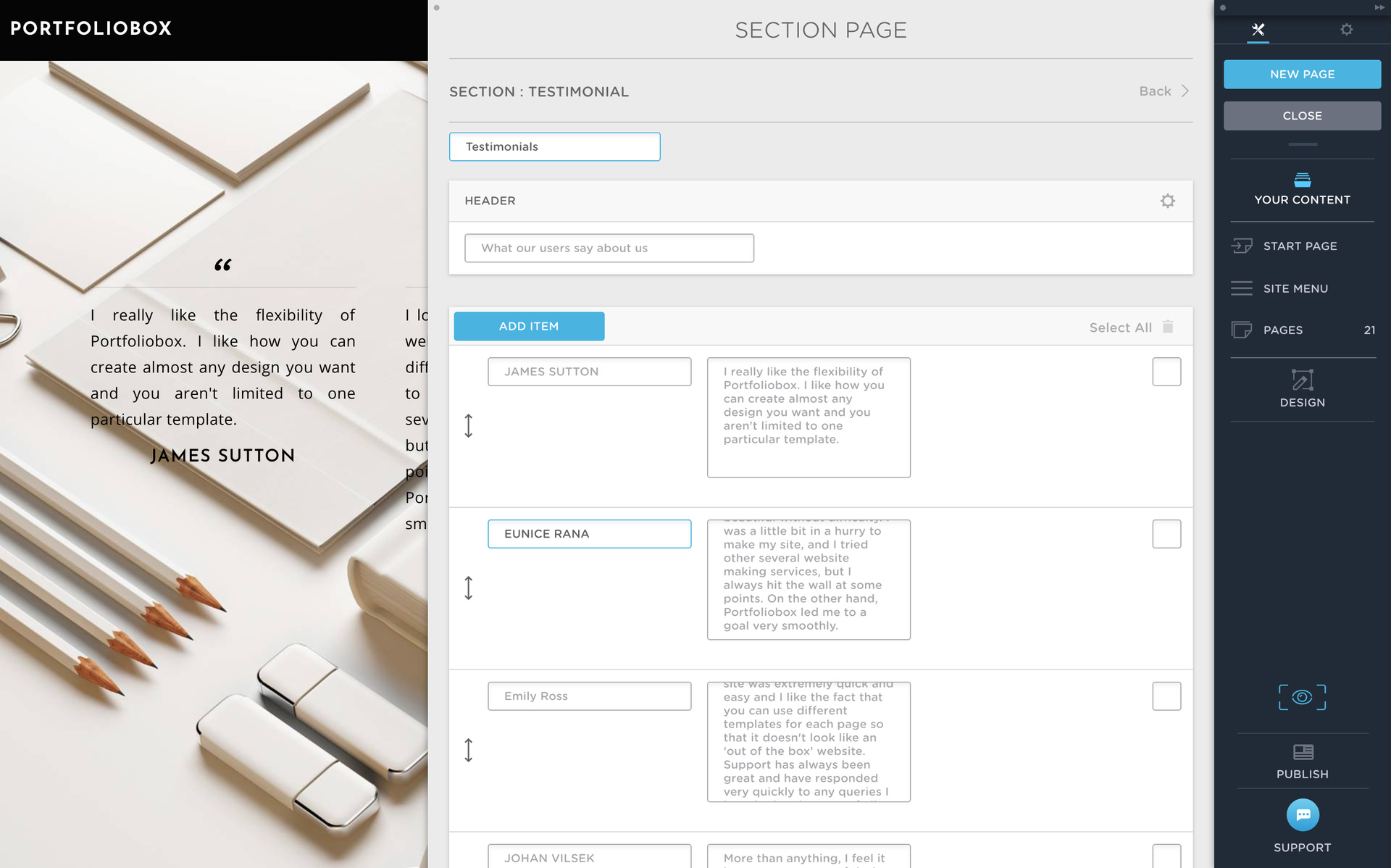
Task: Click reorder handle for EUNICE RANA item
Action: click(468, 588)
